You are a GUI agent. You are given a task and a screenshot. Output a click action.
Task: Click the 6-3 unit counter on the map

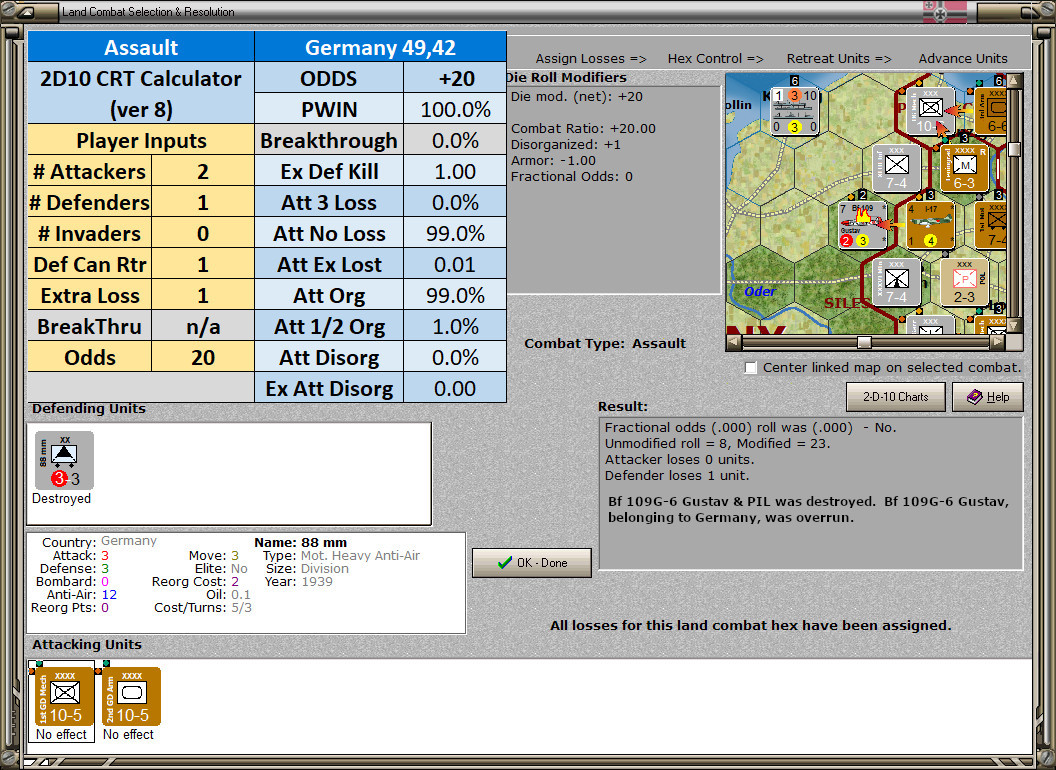[x=964, y=168]
